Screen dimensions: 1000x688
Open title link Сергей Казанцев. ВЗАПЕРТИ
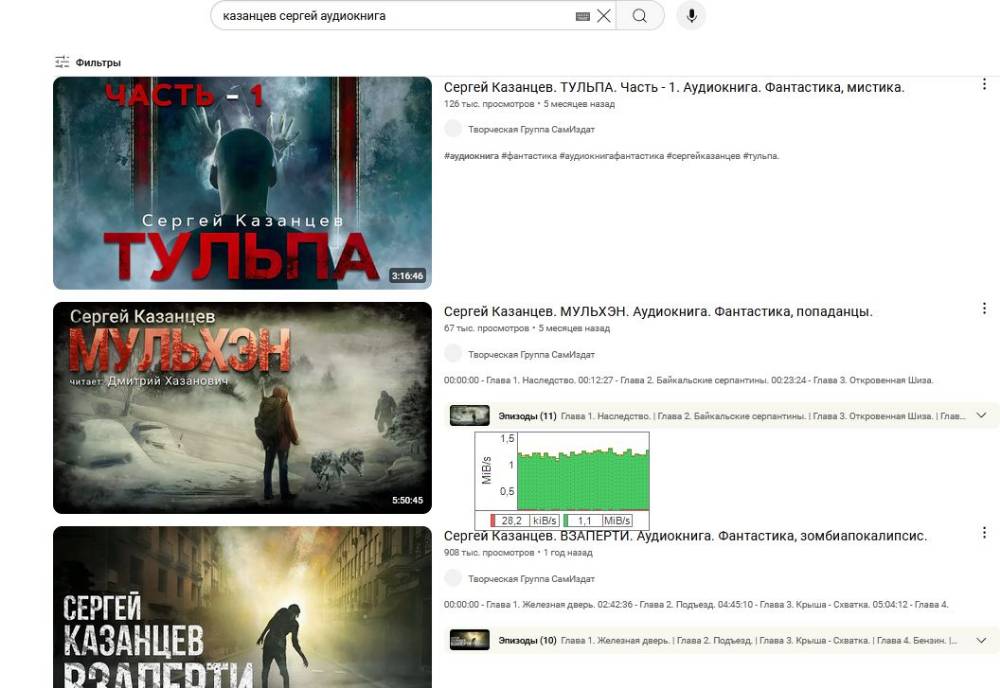click(x=685, y=536)
